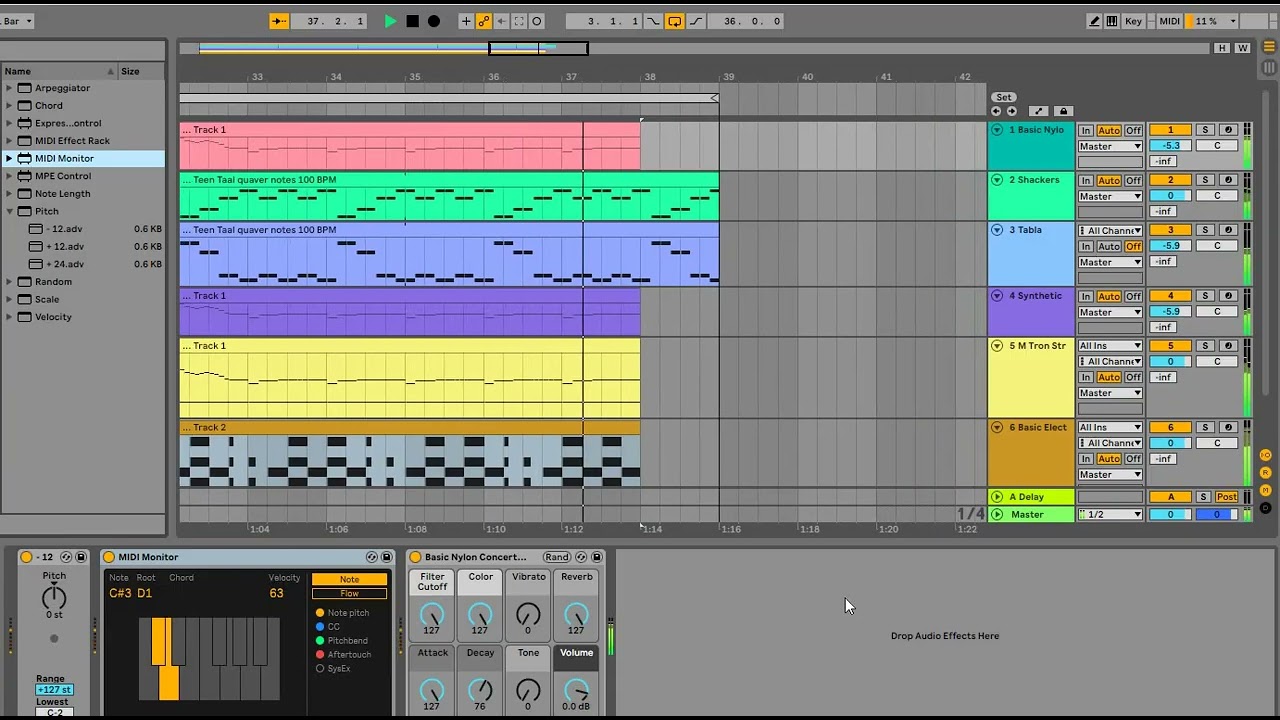Toggle the Loop switch in transport
The height and width of the screenshot is (720, 1280).
(674, 21)
